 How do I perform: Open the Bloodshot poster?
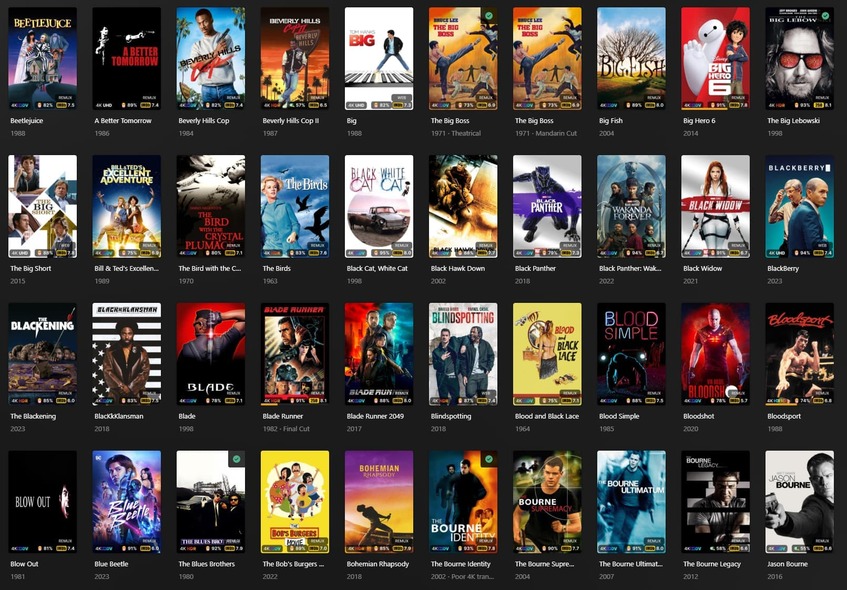[716, 354]
